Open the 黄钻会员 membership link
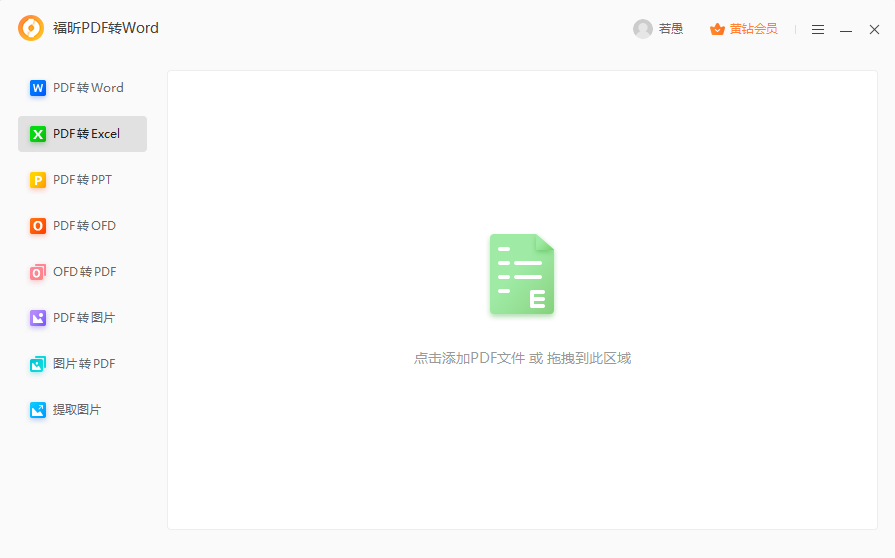Screen dimensions: 895x558 coord(753,29)
